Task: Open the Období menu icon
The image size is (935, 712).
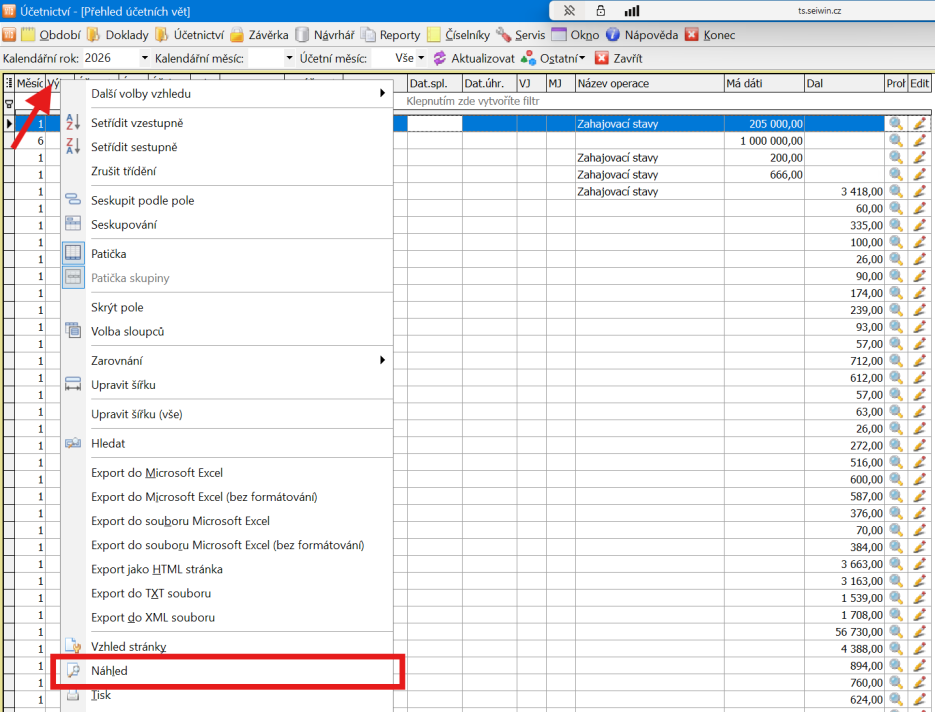Action: click(28, 35)
